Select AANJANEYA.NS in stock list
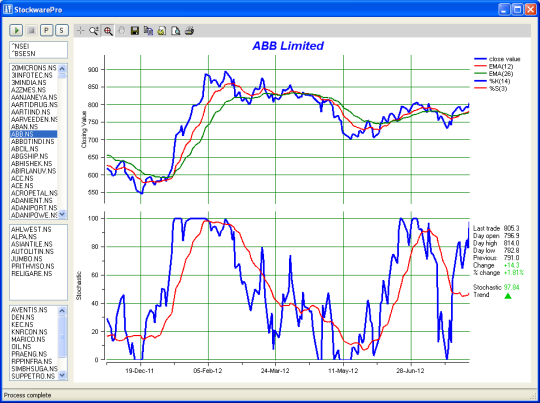The height and width of the screenshot is (403, 540). [x=34, y=97]
